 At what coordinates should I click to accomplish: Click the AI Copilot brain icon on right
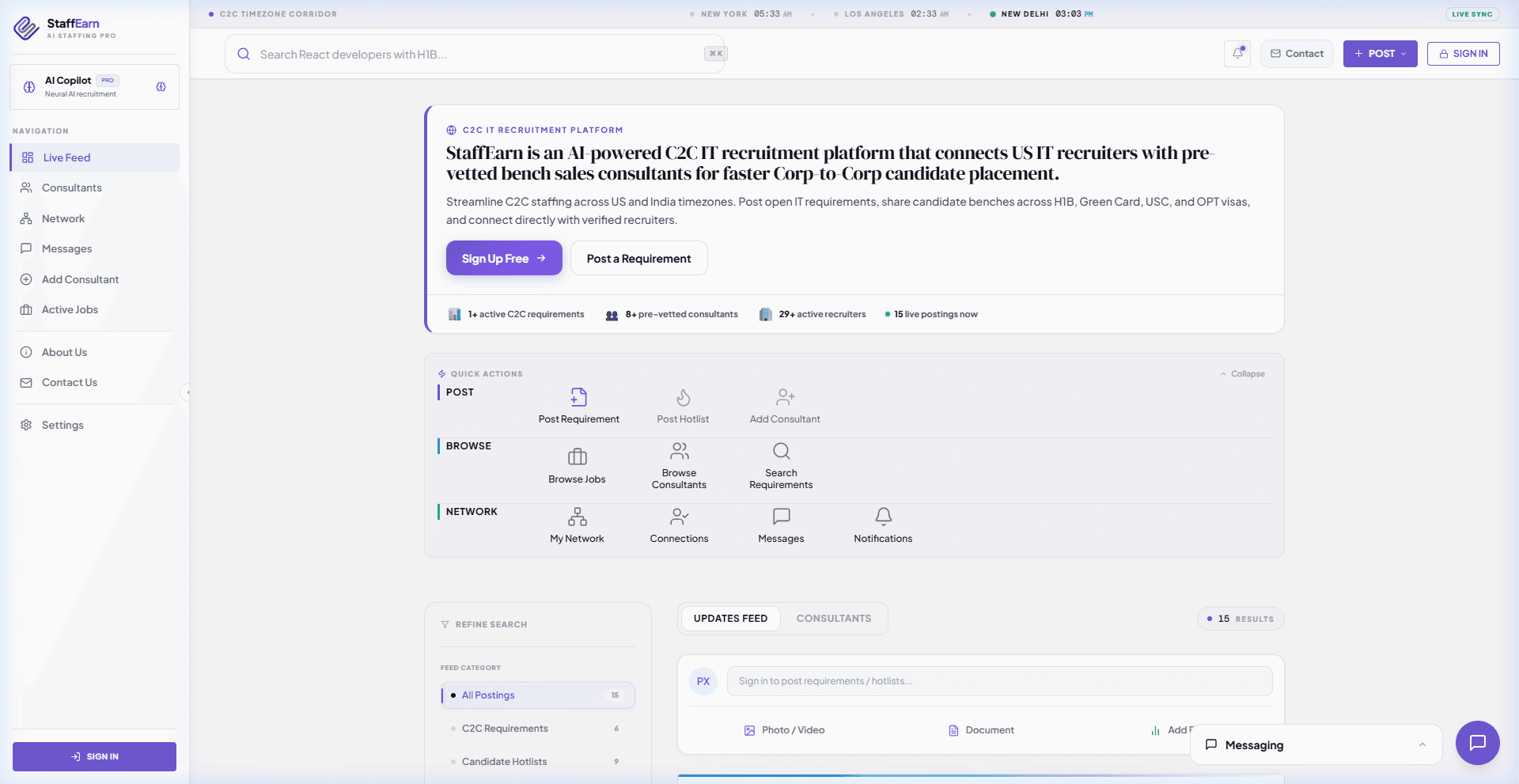tap(161, 87)
